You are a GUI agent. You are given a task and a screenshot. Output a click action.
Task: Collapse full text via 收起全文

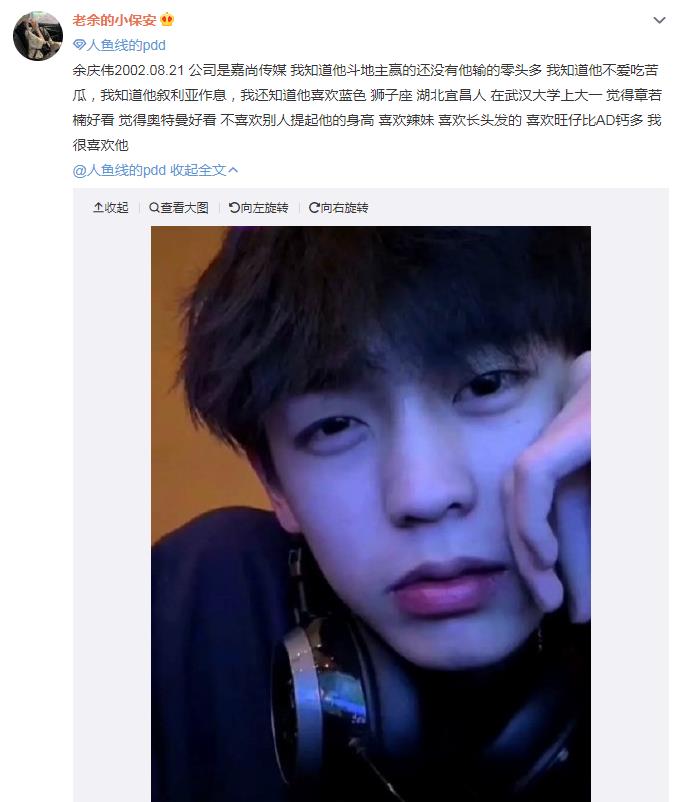(x=198, y=170)
